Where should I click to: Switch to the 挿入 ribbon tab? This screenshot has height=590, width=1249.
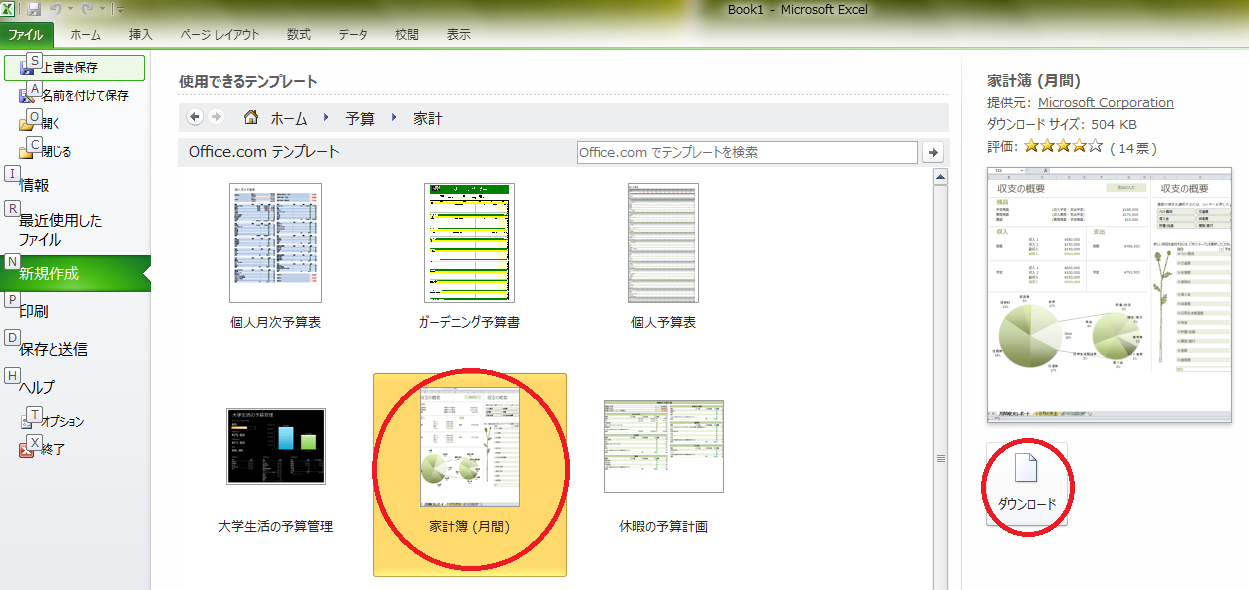pyautogui.click(x=141, y=34)
